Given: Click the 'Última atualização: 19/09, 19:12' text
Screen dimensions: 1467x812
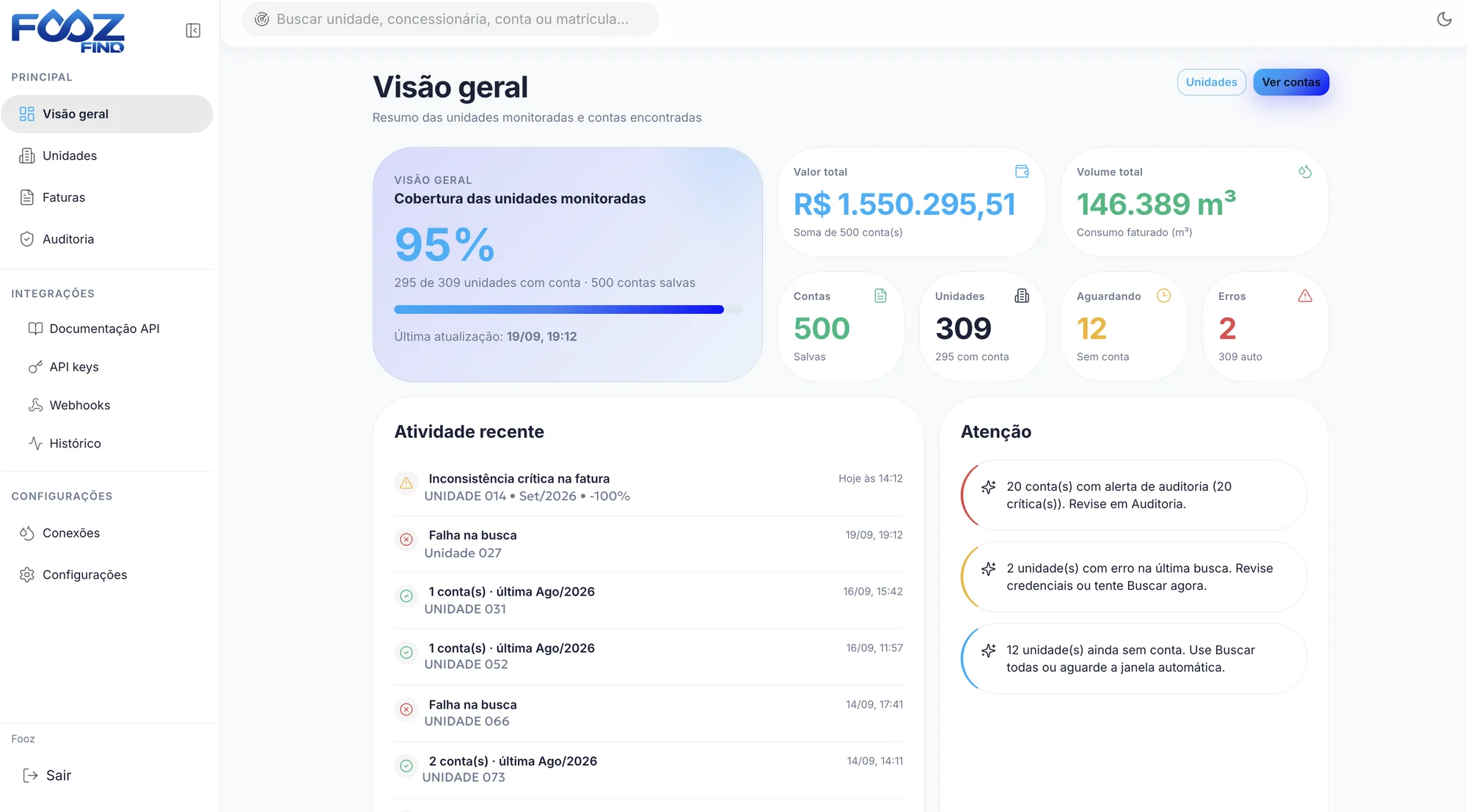Looking at the screenshot, I should click(486, 337).
